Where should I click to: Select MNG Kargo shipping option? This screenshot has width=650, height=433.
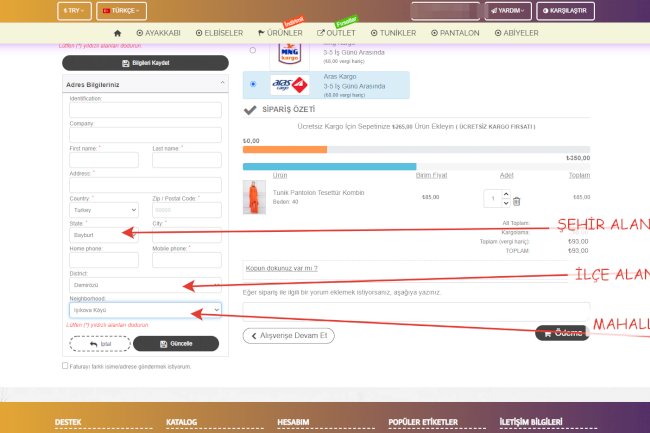click(x=252, y=50)
